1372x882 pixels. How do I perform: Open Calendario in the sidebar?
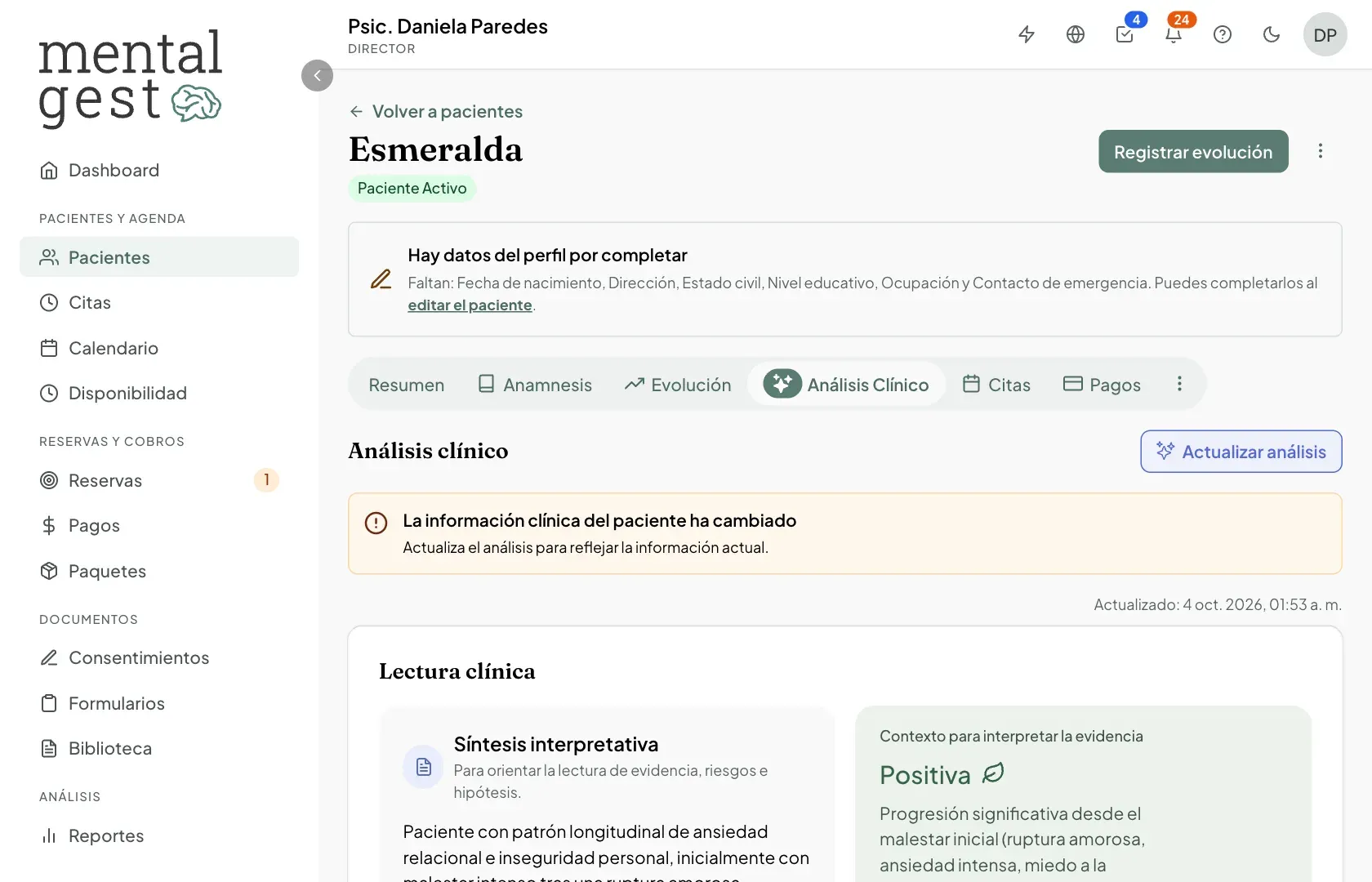159,348
